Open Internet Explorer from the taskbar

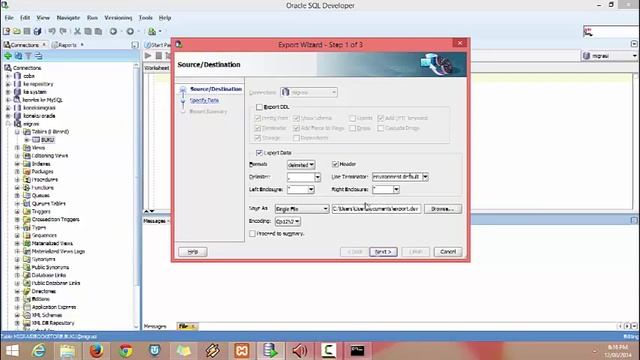pos(39,351)
